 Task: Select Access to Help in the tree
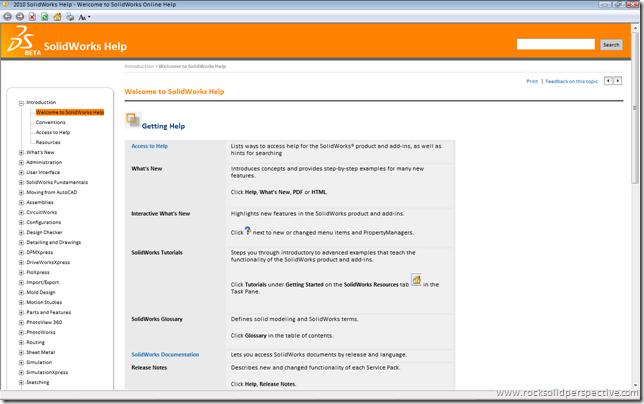pos(53,132)
